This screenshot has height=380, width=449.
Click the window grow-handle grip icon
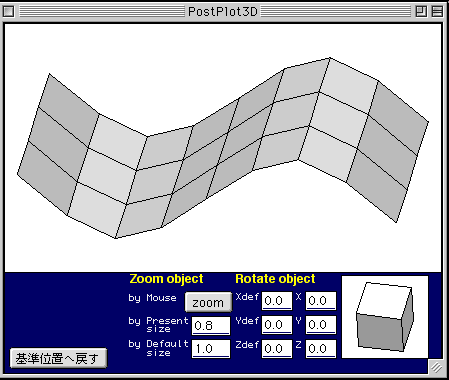[x=436, y=367]
